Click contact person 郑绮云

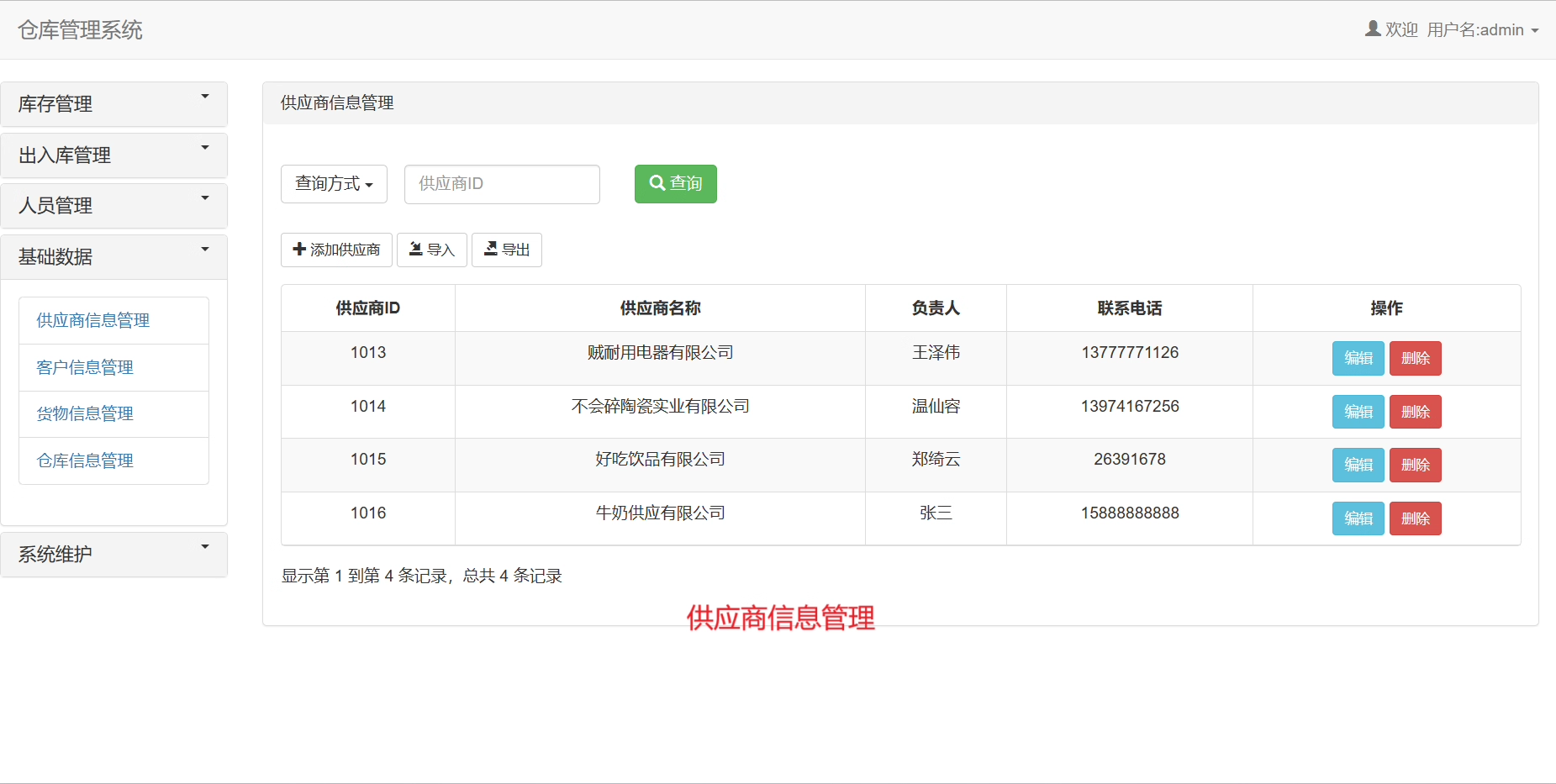pos(936,460)
